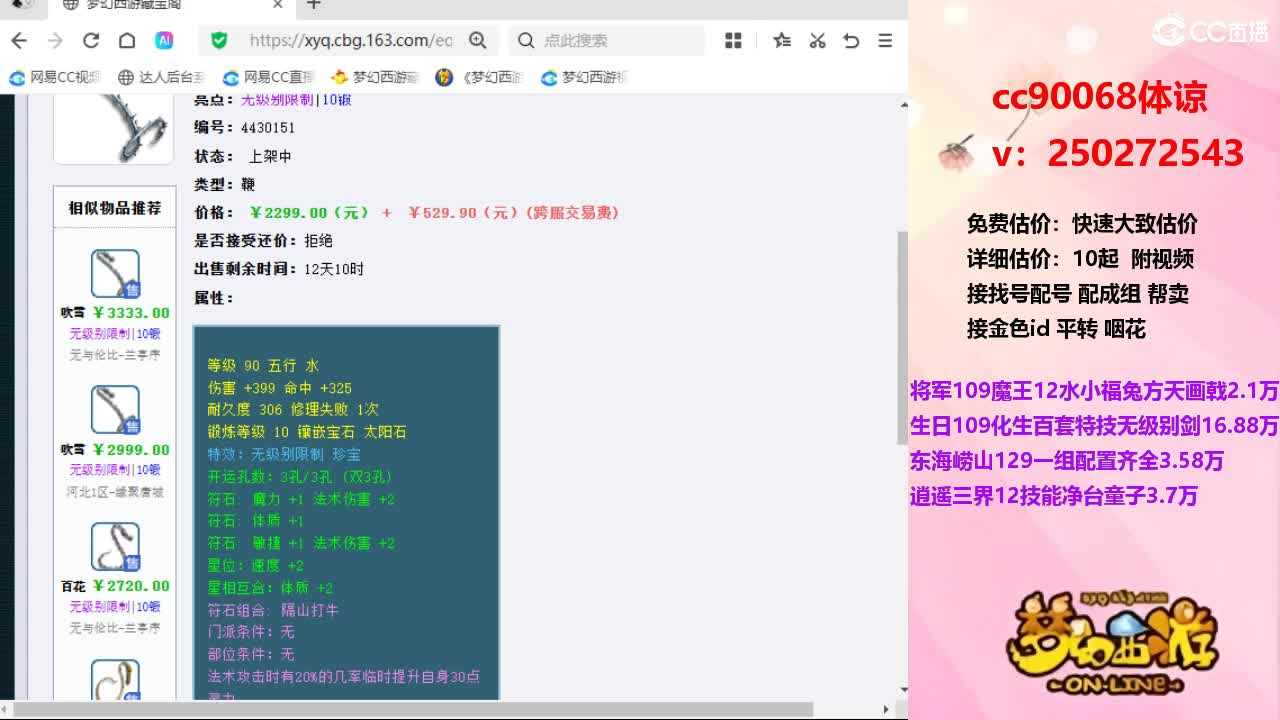1280x720 pixels.
Task: Click the undo restore arrow icon
Action: pyautogui.click(x=851, y=40)
